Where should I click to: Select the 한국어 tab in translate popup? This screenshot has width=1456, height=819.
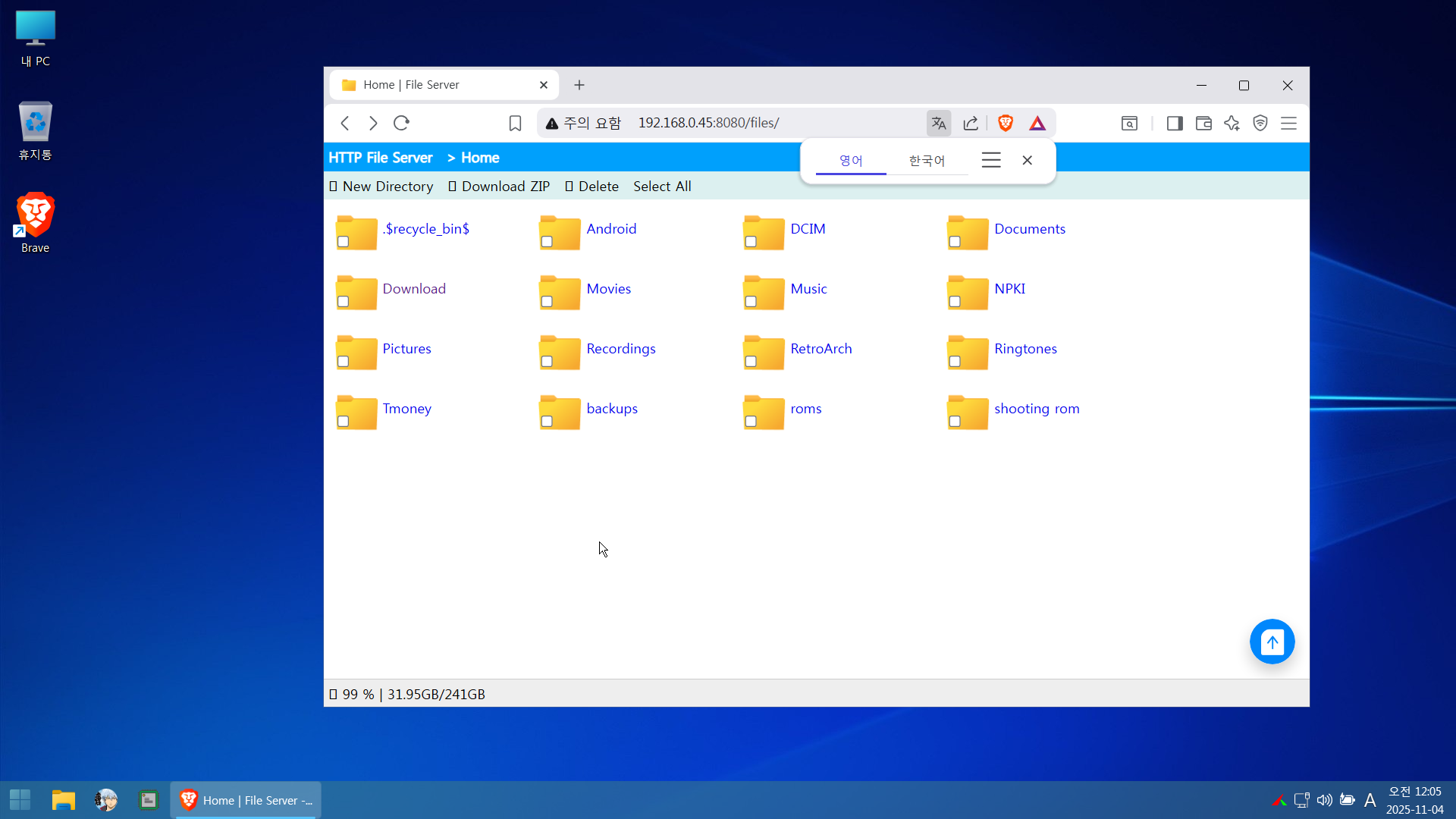pyautogui.click(x=927, y=161)
